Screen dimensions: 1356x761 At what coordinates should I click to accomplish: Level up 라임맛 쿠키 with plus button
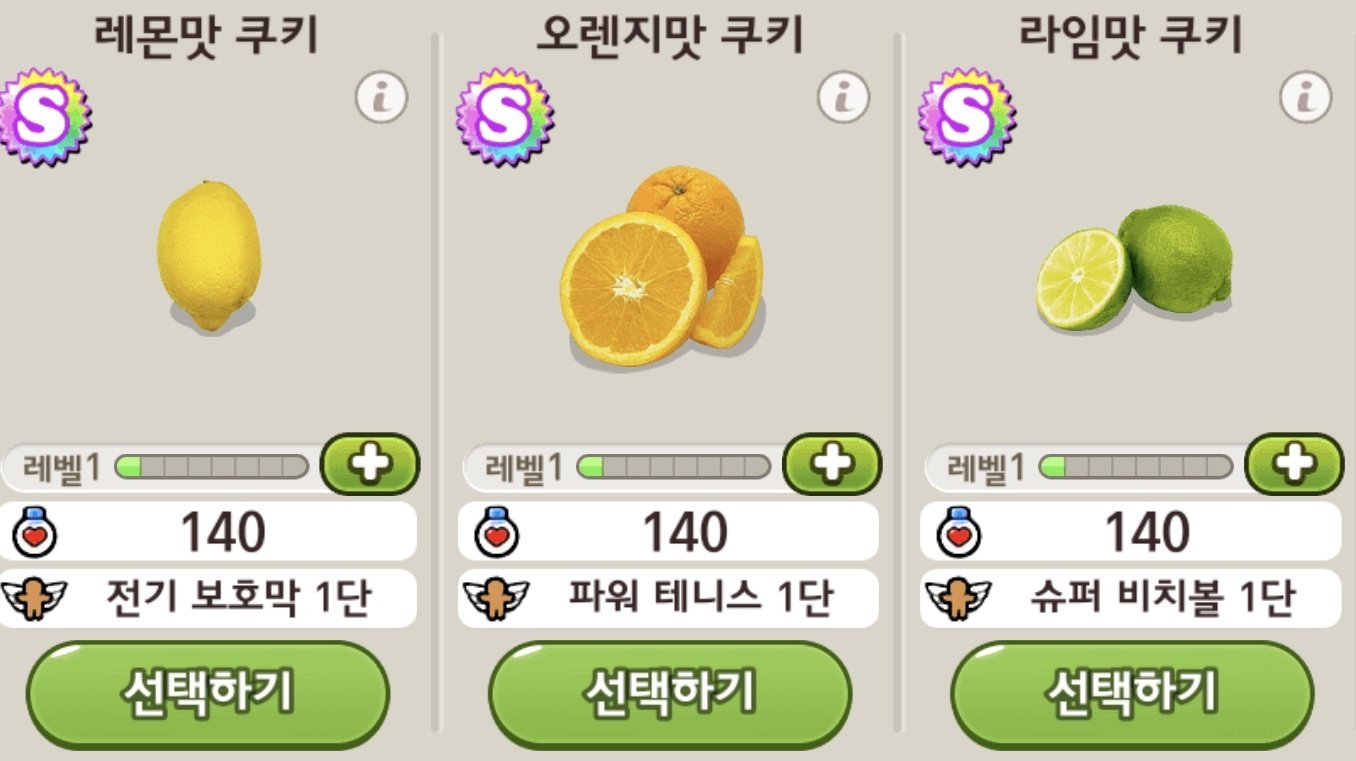pyautogui.click(x=1294, y=464)
